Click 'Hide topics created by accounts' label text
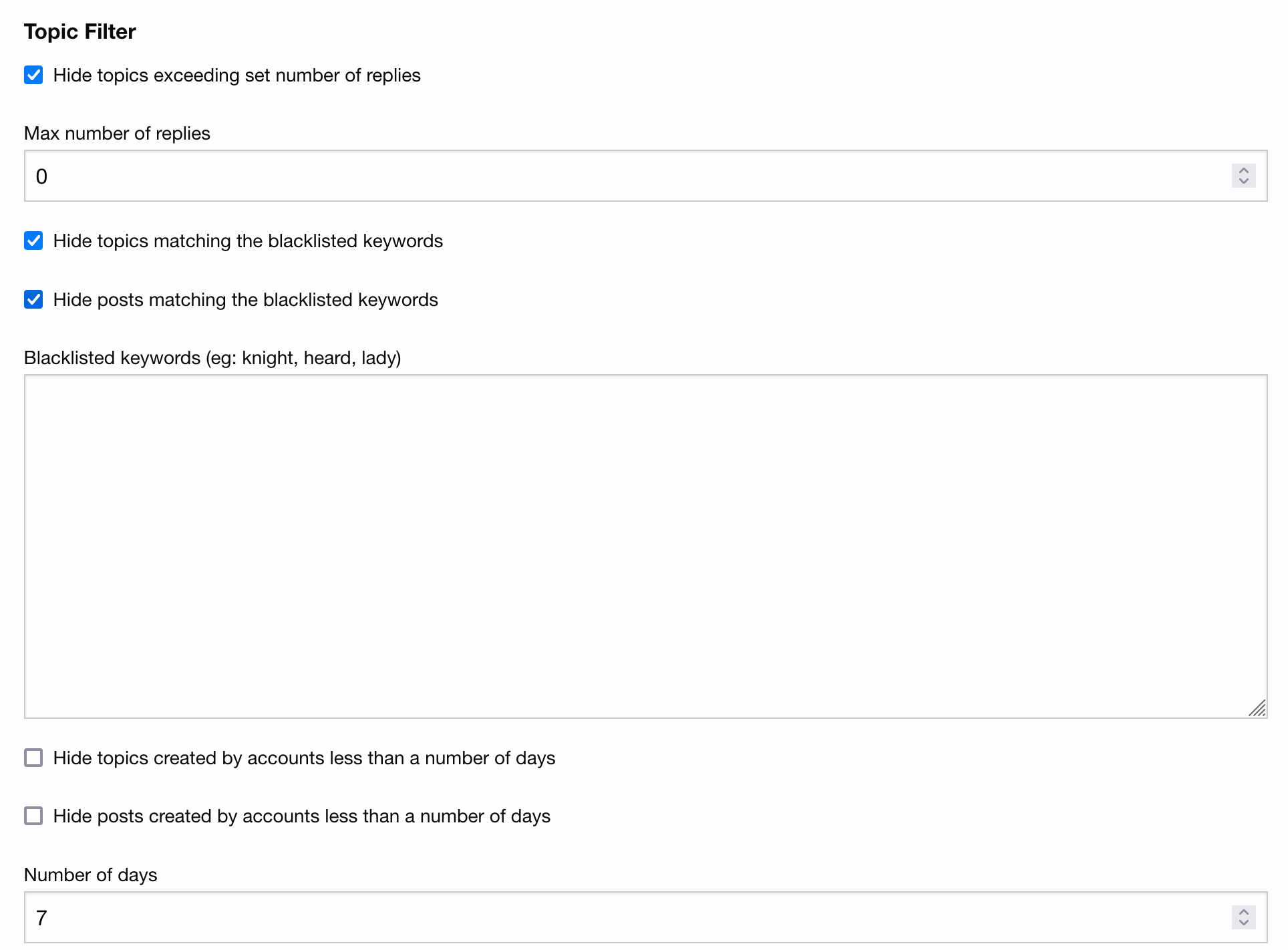 pos(304,758)
